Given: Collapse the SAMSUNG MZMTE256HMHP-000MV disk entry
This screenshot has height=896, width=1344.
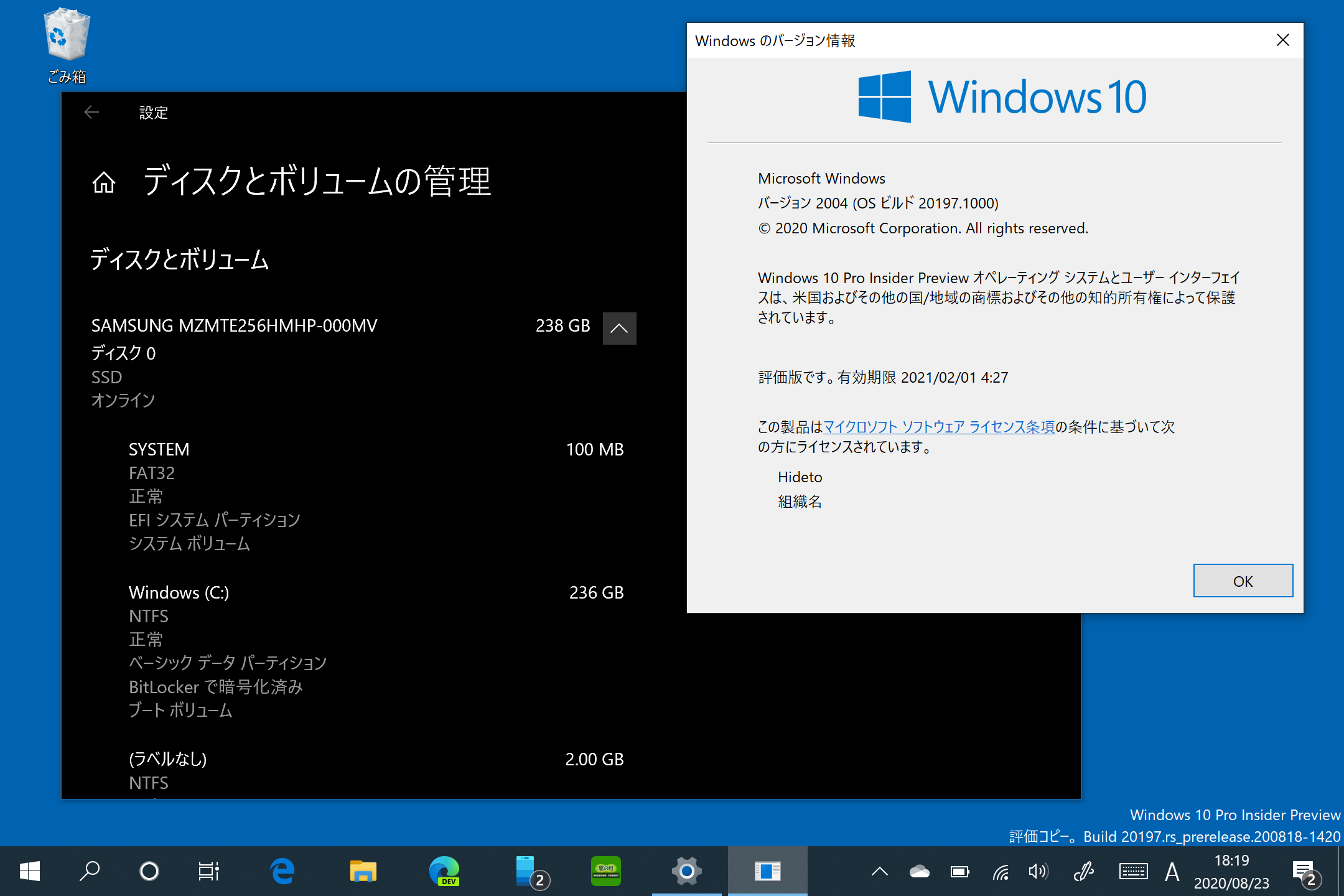Looking at the screenshot, I should coord(619,328).
